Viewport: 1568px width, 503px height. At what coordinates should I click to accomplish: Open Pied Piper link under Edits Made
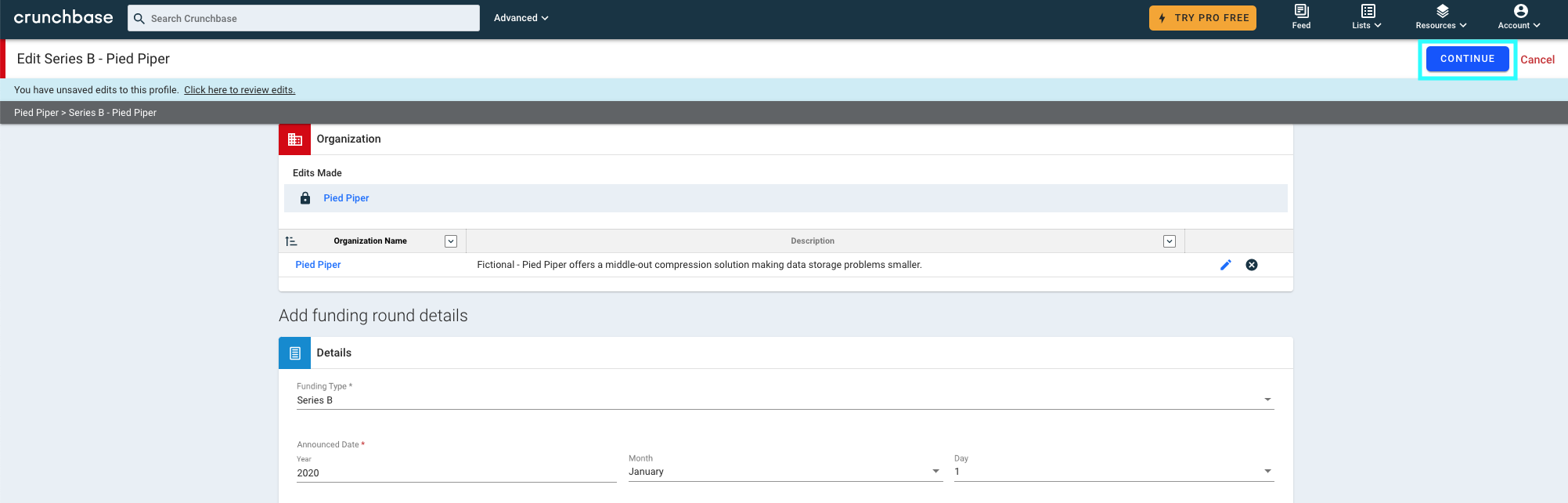(346, 198)
